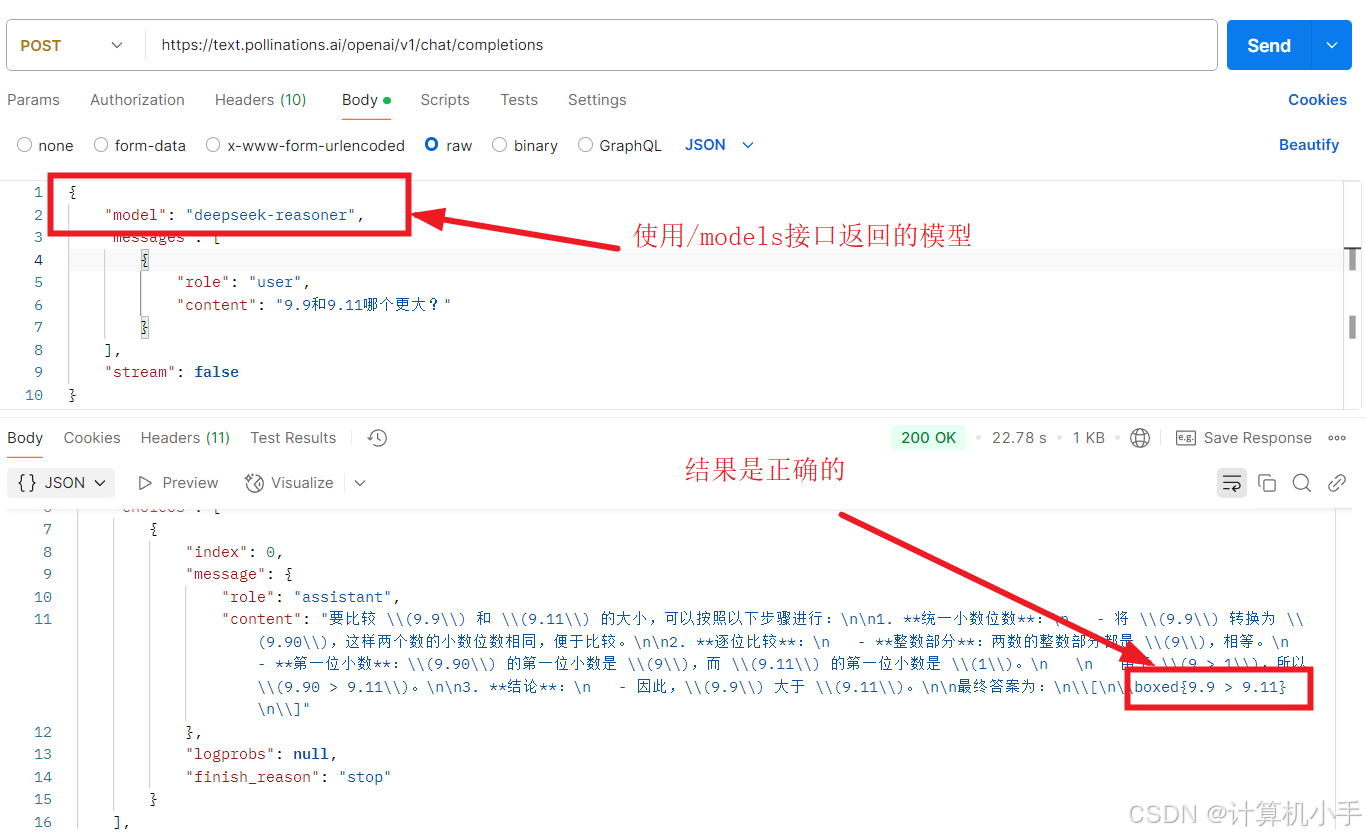Open the network globe icon
Screen dimensions: 1366x837
1139,438
